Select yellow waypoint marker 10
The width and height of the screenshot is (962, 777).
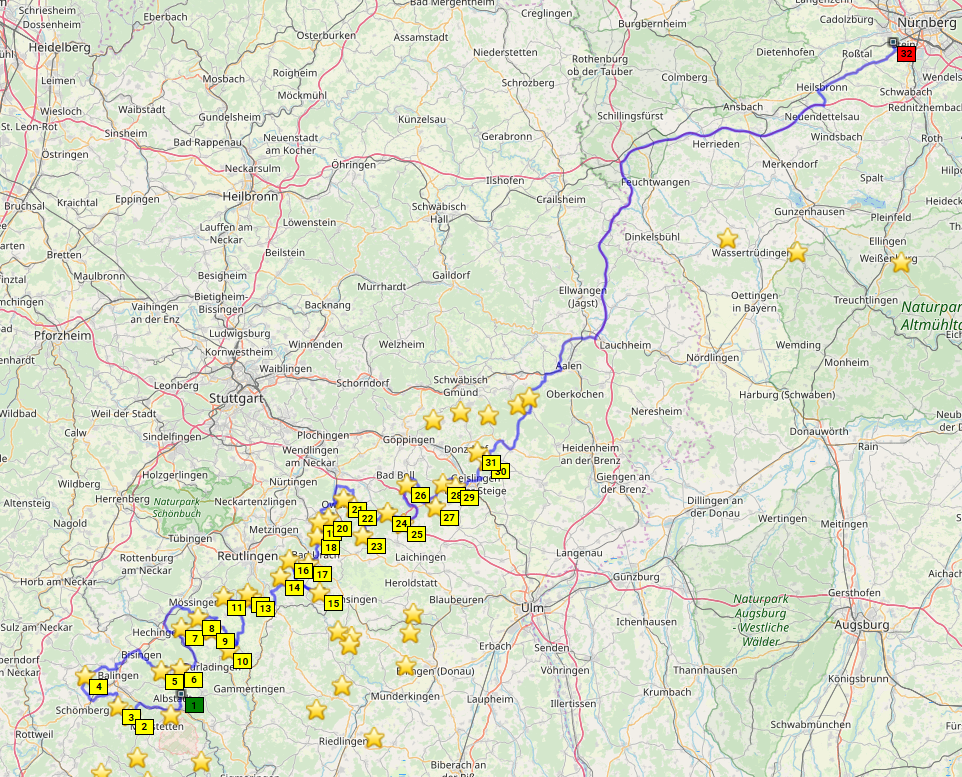(242, 660)
